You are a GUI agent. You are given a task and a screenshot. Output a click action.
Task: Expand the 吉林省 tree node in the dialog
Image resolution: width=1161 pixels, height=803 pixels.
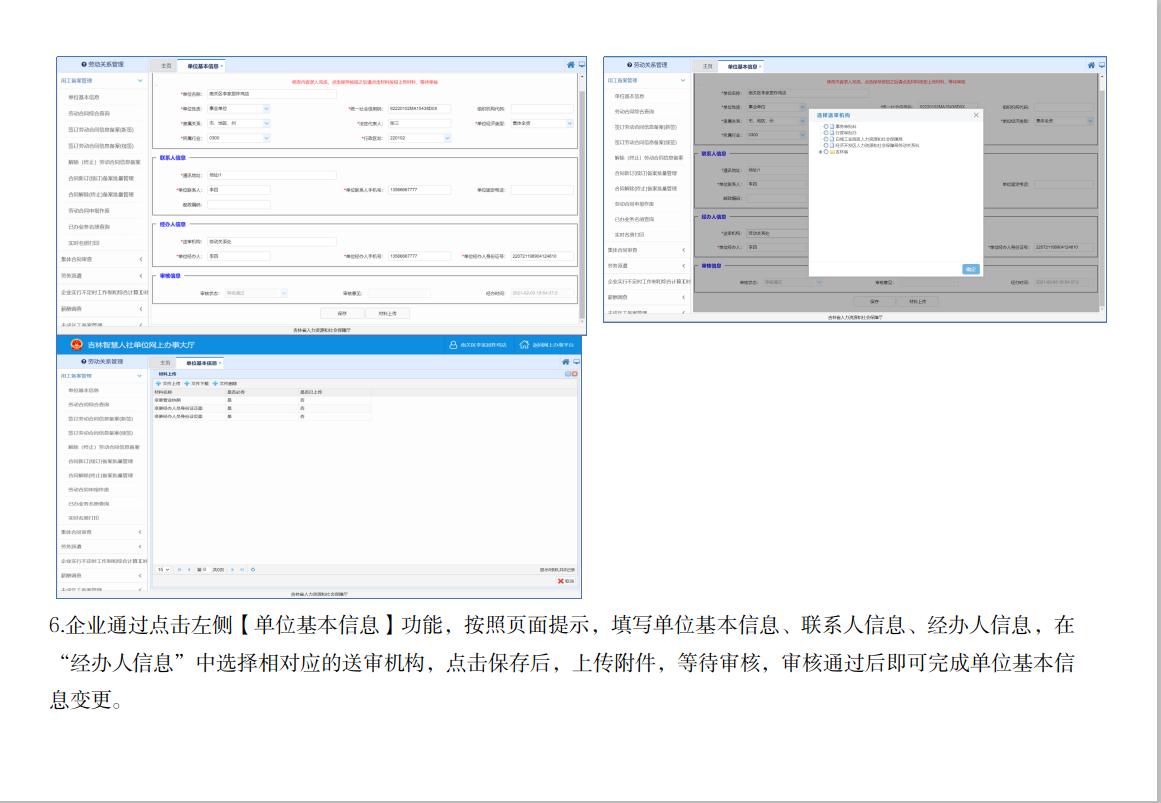[820, 152]
